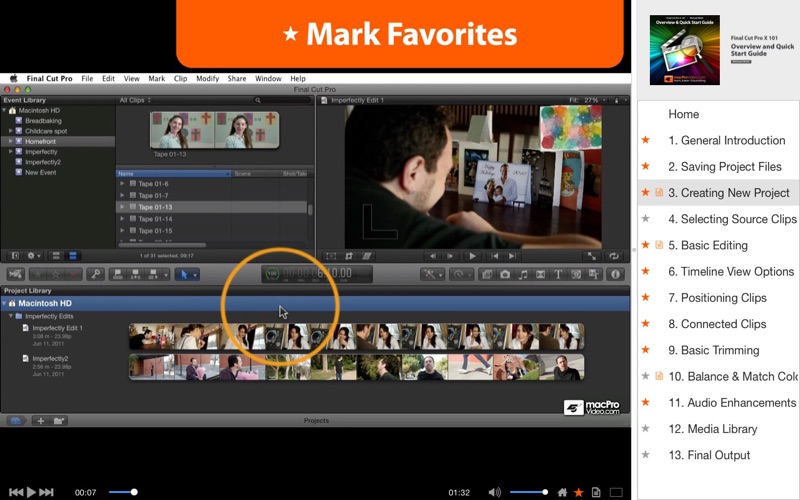Click the Reject red X button

73,274
